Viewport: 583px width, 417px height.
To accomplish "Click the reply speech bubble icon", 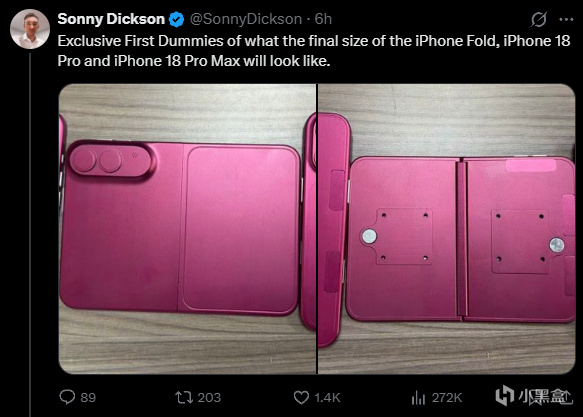I will click(x=67, y=397).
